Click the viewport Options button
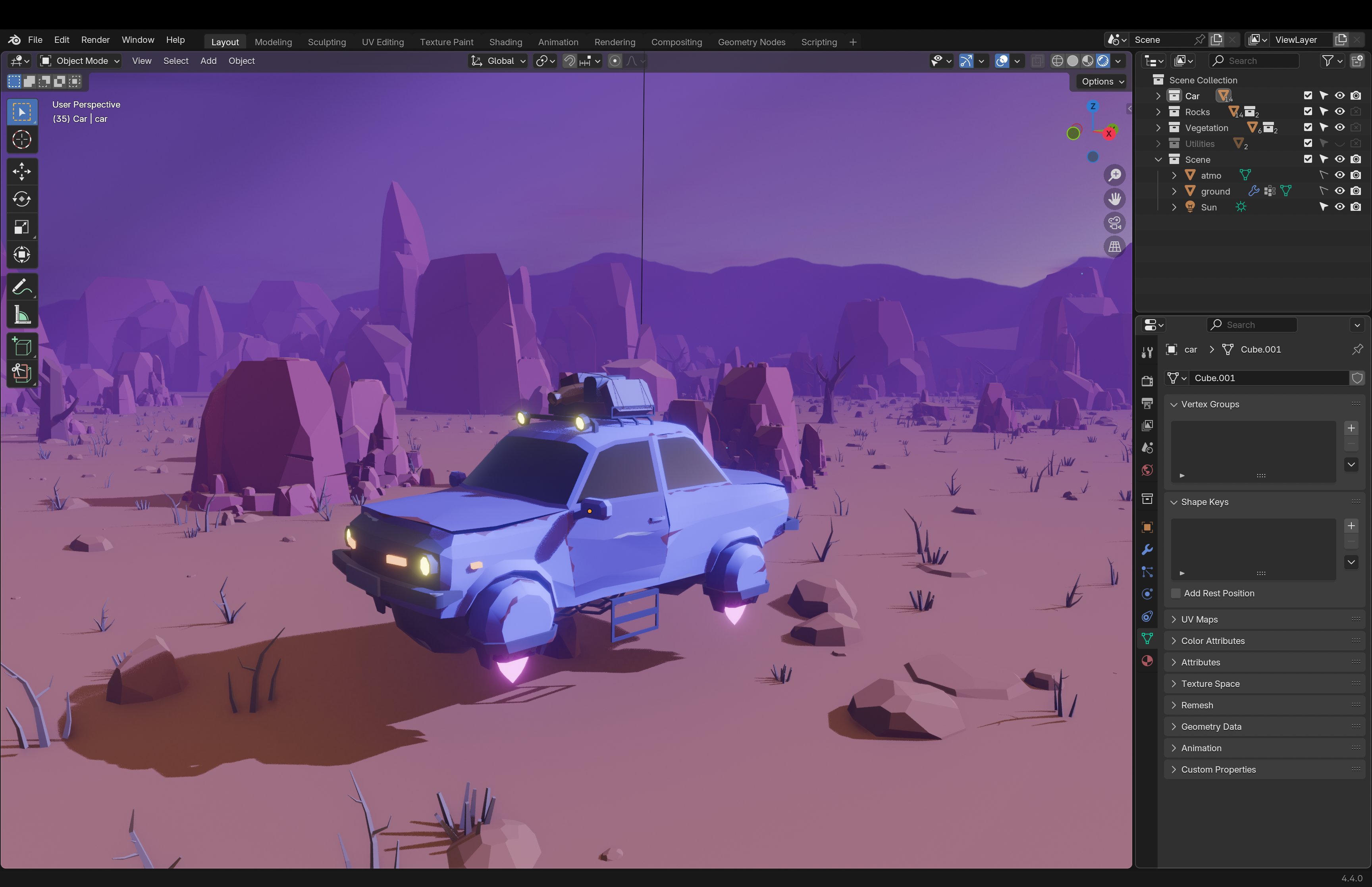Screen dimensions: 1372x887 [x=1102, y=82]
